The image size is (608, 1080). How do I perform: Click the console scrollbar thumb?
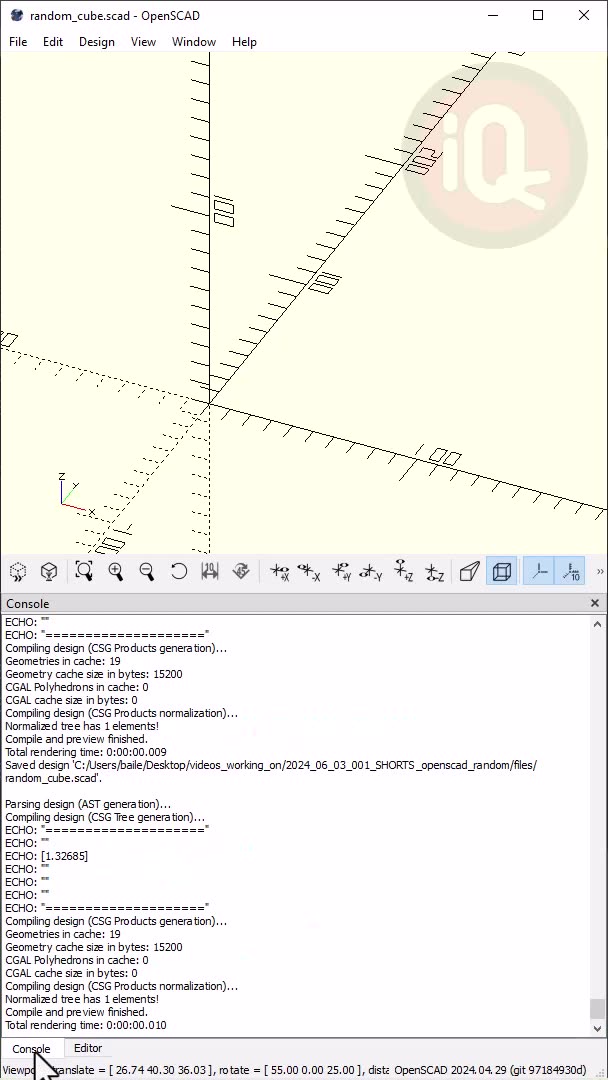tap(597, 1008)
